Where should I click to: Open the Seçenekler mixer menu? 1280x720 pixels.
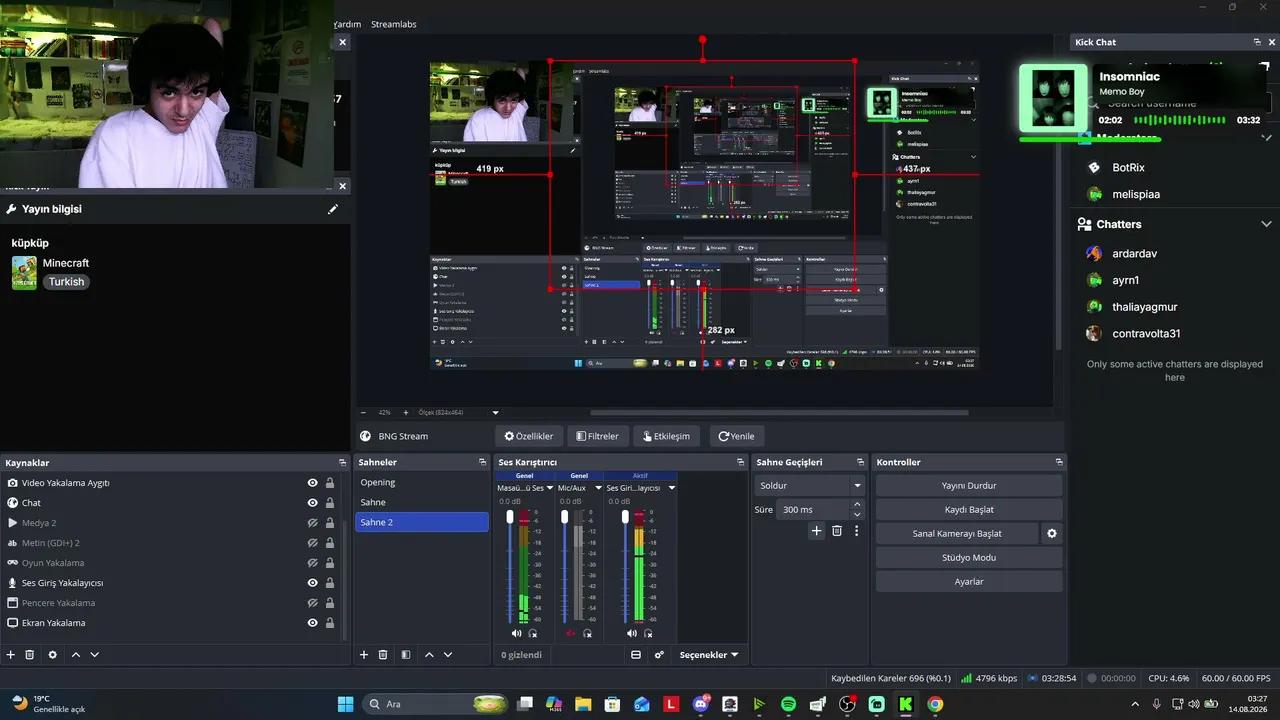(x=709, y=655)
